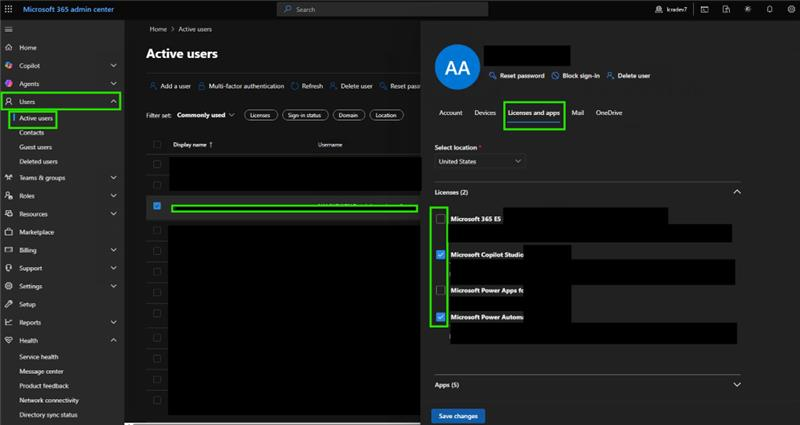800x425 pixels.
Task: Click the Health heart icon
Action: point(9,340)
